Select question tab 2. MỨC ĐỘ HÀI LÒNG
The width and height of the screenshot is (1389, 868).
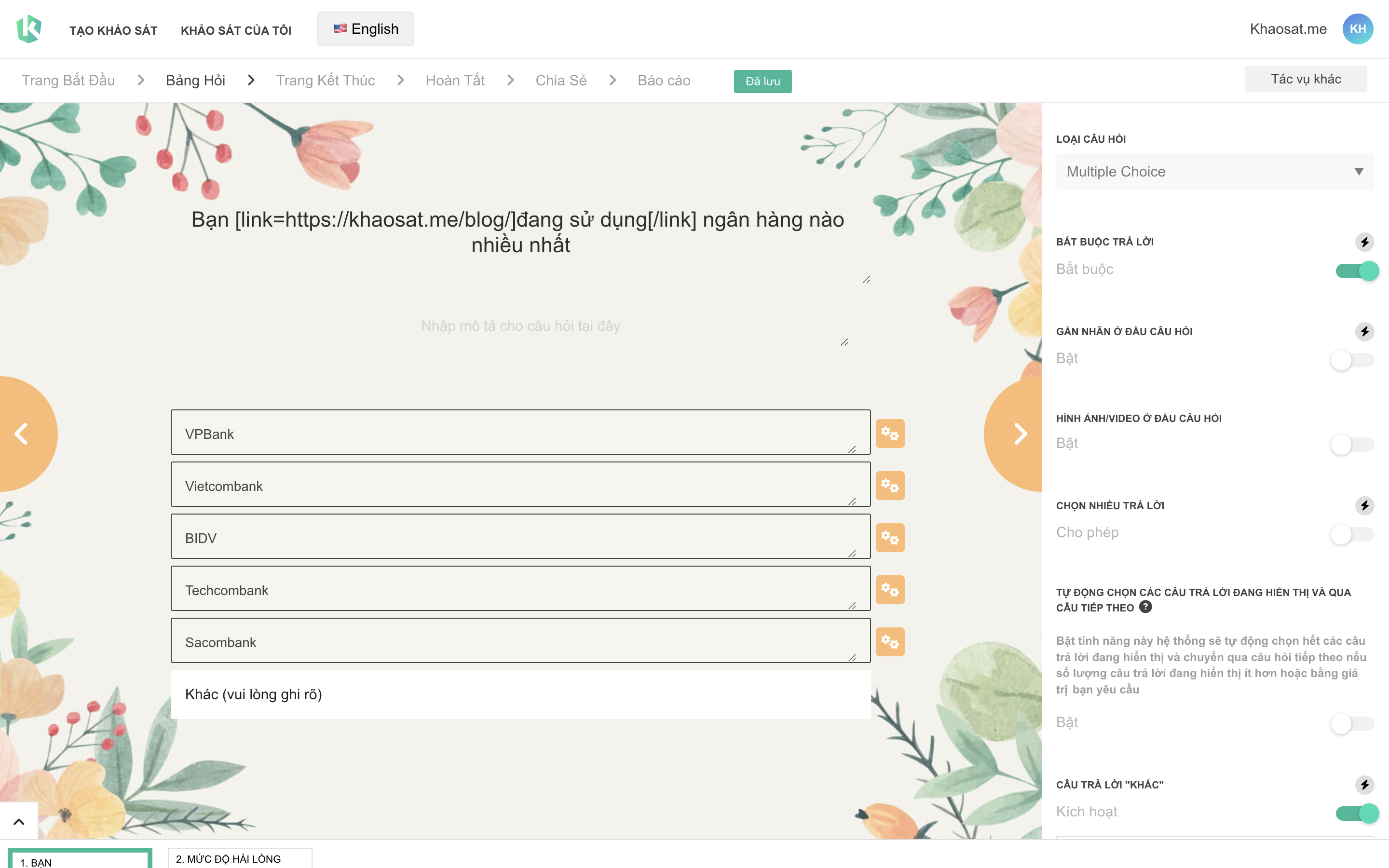(240, 859)
